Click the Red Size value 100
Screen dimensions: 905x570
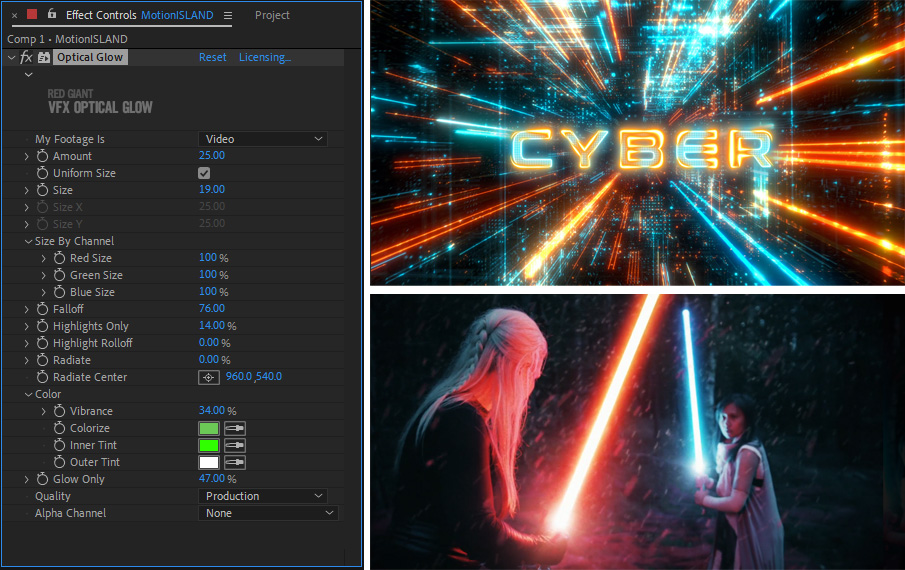208,257
